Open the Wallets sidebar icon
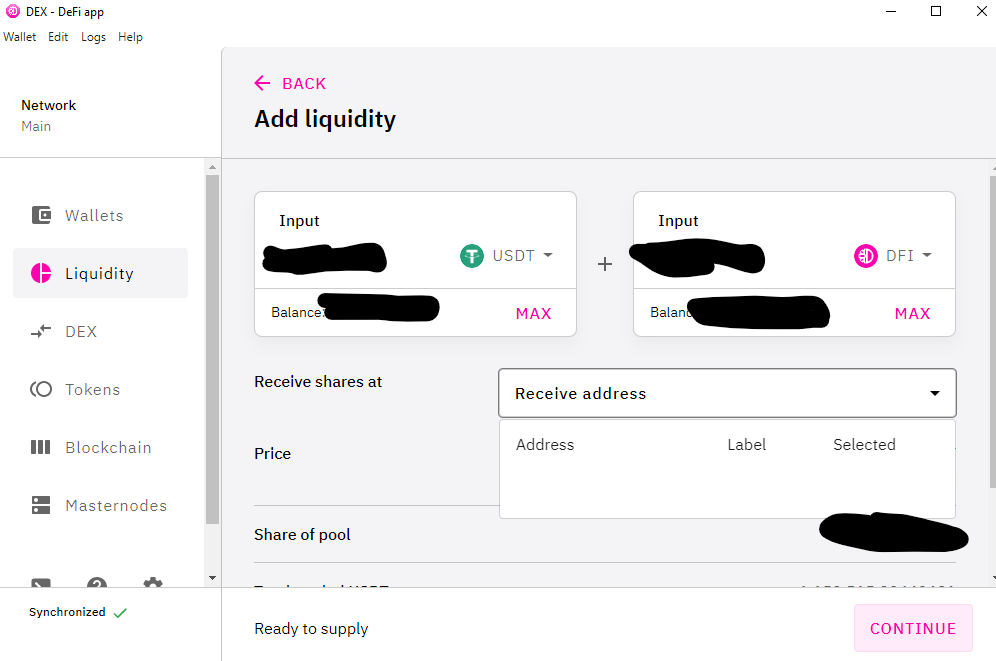The image size is (996, 661). pos(41,215)
